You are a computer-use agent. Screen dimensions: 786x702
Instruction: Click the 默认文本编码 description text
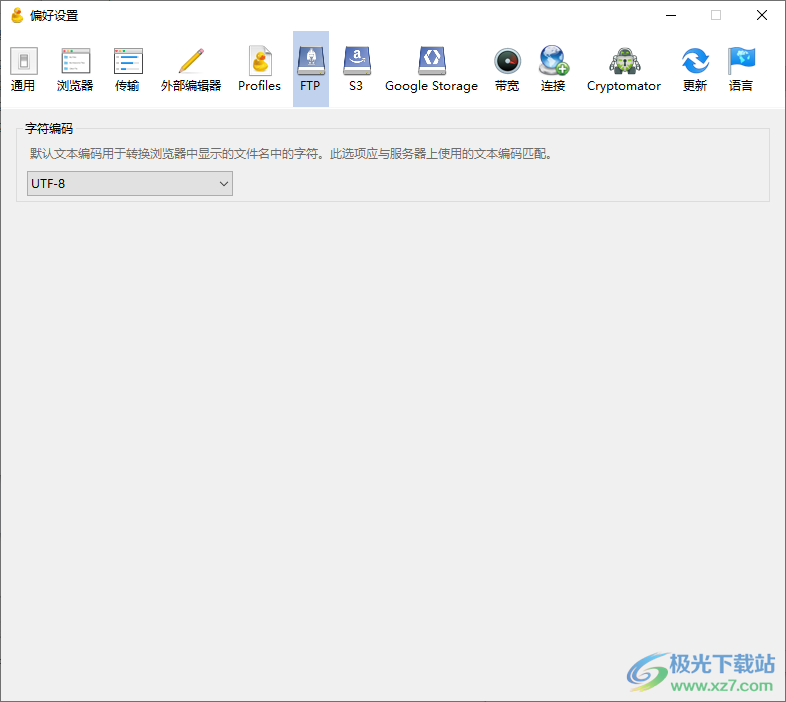click(292, 153)
